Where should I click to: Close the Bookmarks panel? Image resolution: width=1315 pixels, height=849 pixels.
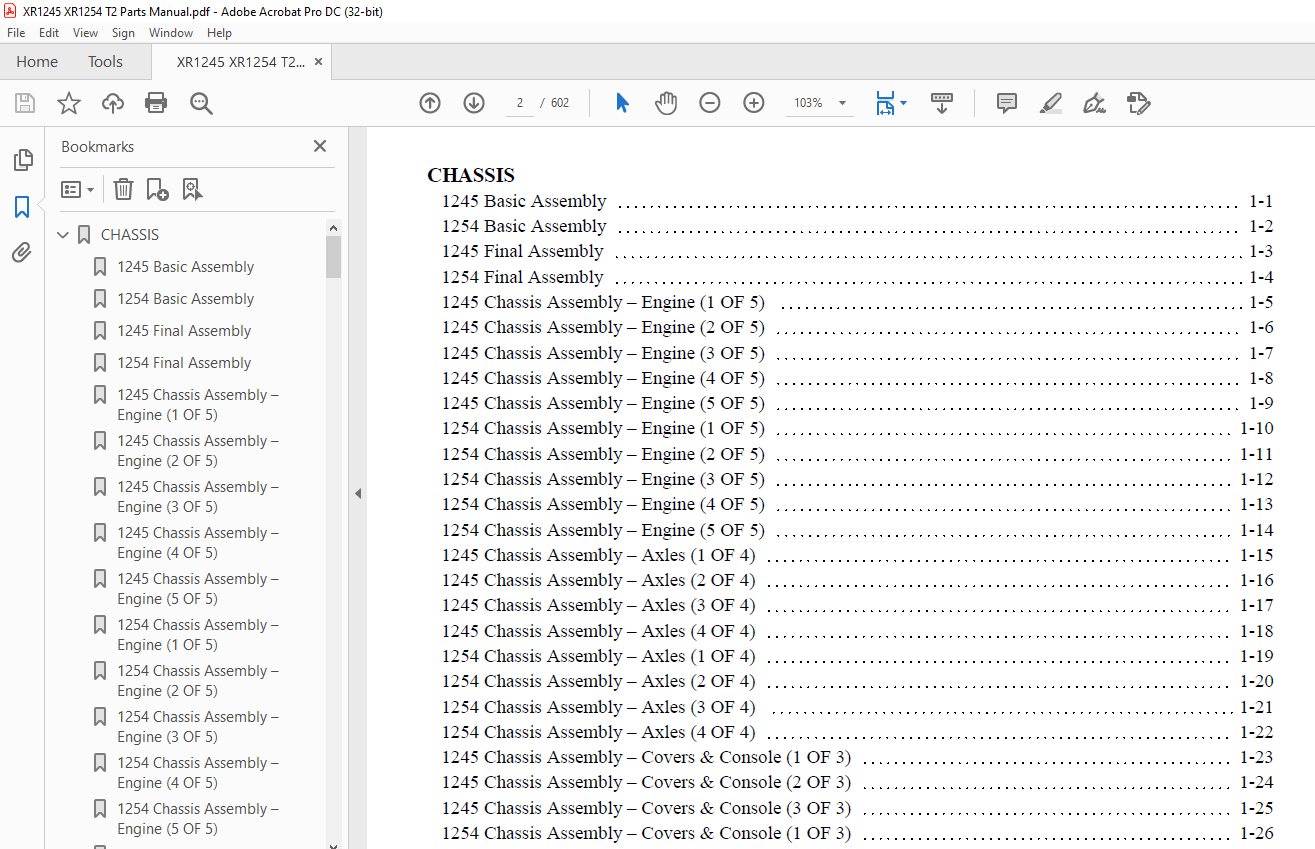[x=320, y=146]
